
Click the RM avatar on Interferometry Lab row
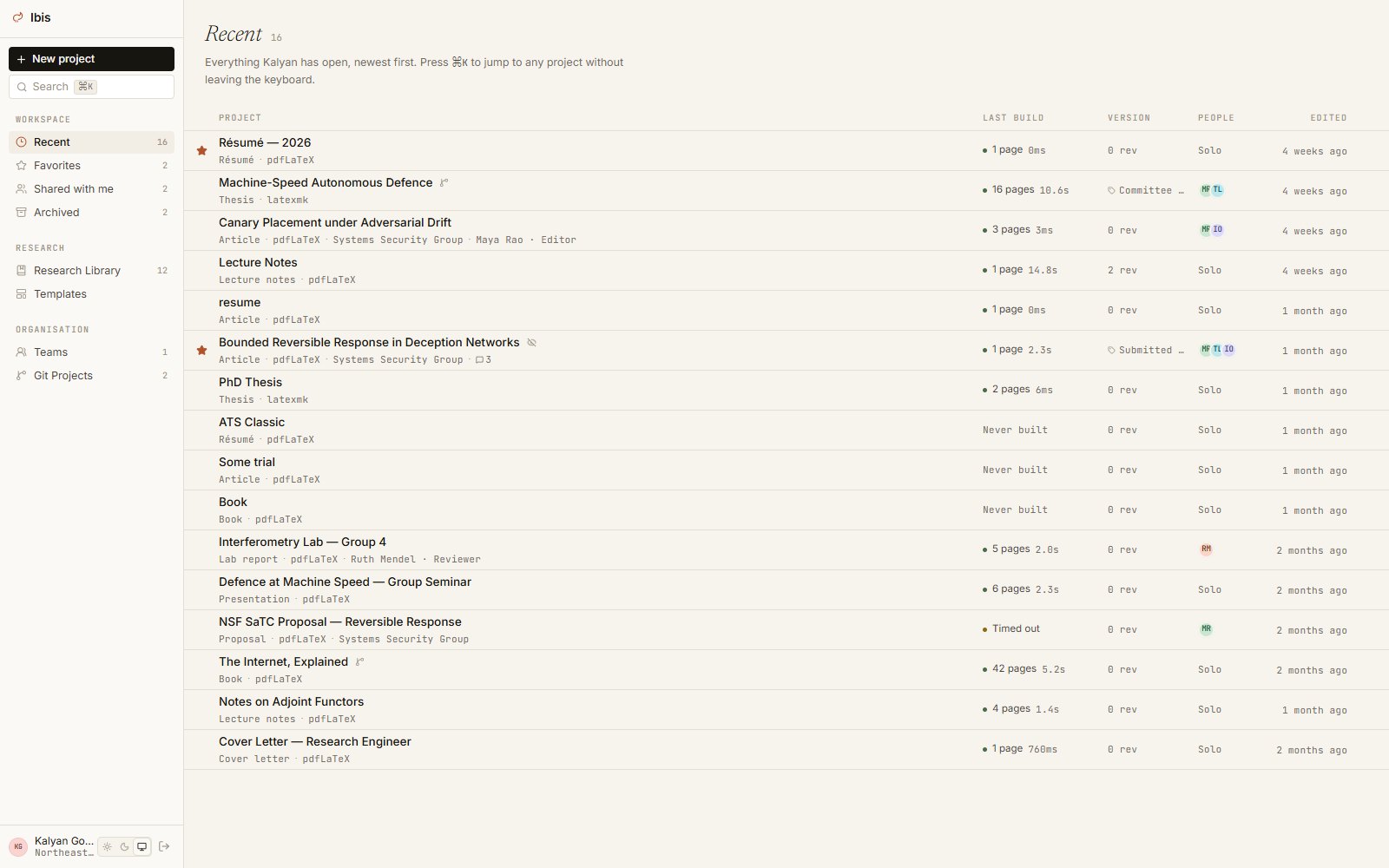click(1206, 549)
